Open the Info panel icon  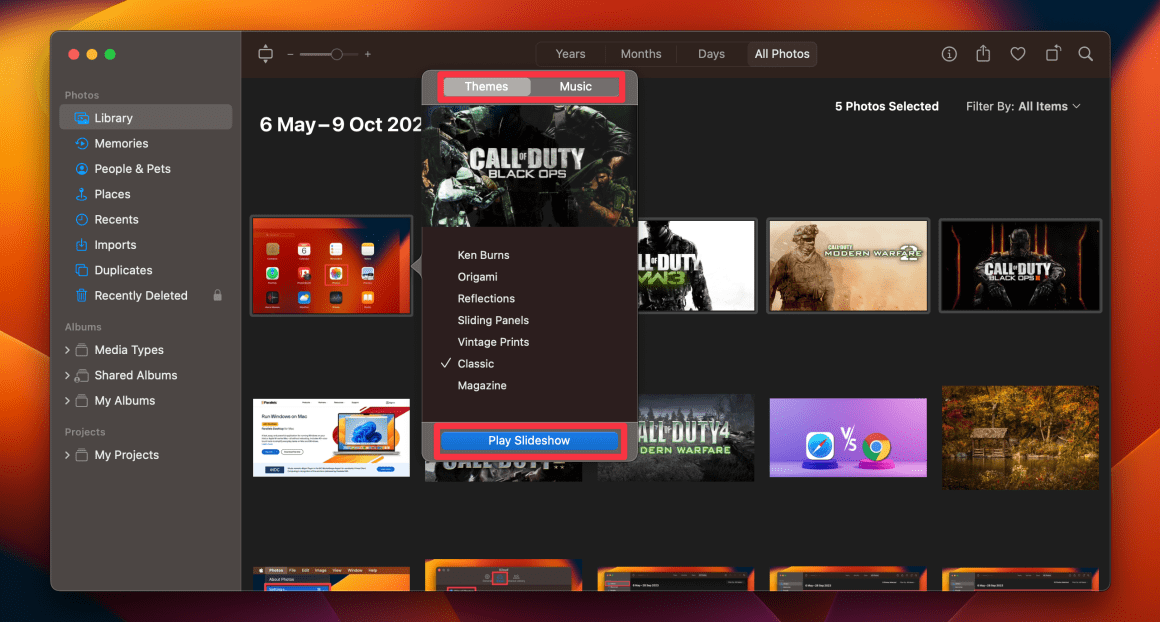(x=948, y=54)
